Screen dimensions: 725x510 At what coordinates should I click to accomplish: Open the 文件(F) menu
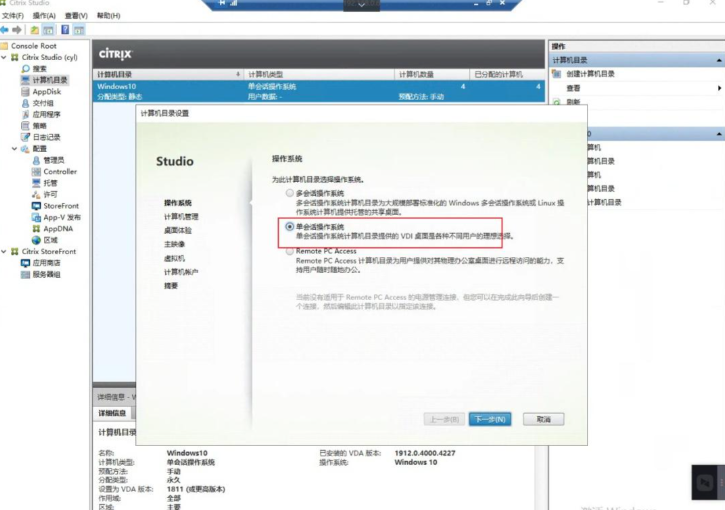point(13,16)
